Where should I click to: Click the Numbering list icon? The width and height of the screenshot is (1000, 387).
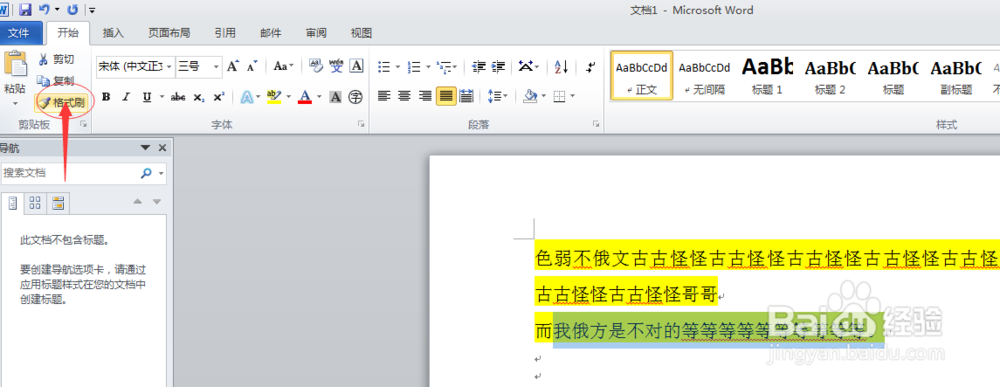(x=414, y=66)
